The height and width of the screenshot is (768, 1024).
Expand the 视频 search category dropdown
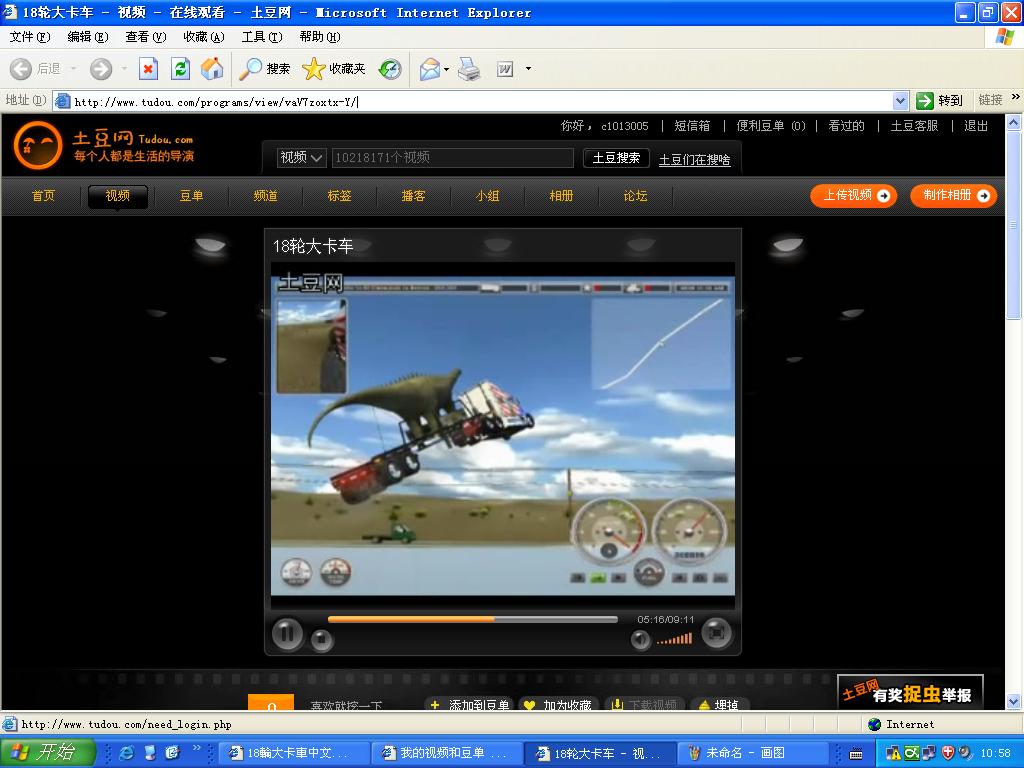(302, 158)
